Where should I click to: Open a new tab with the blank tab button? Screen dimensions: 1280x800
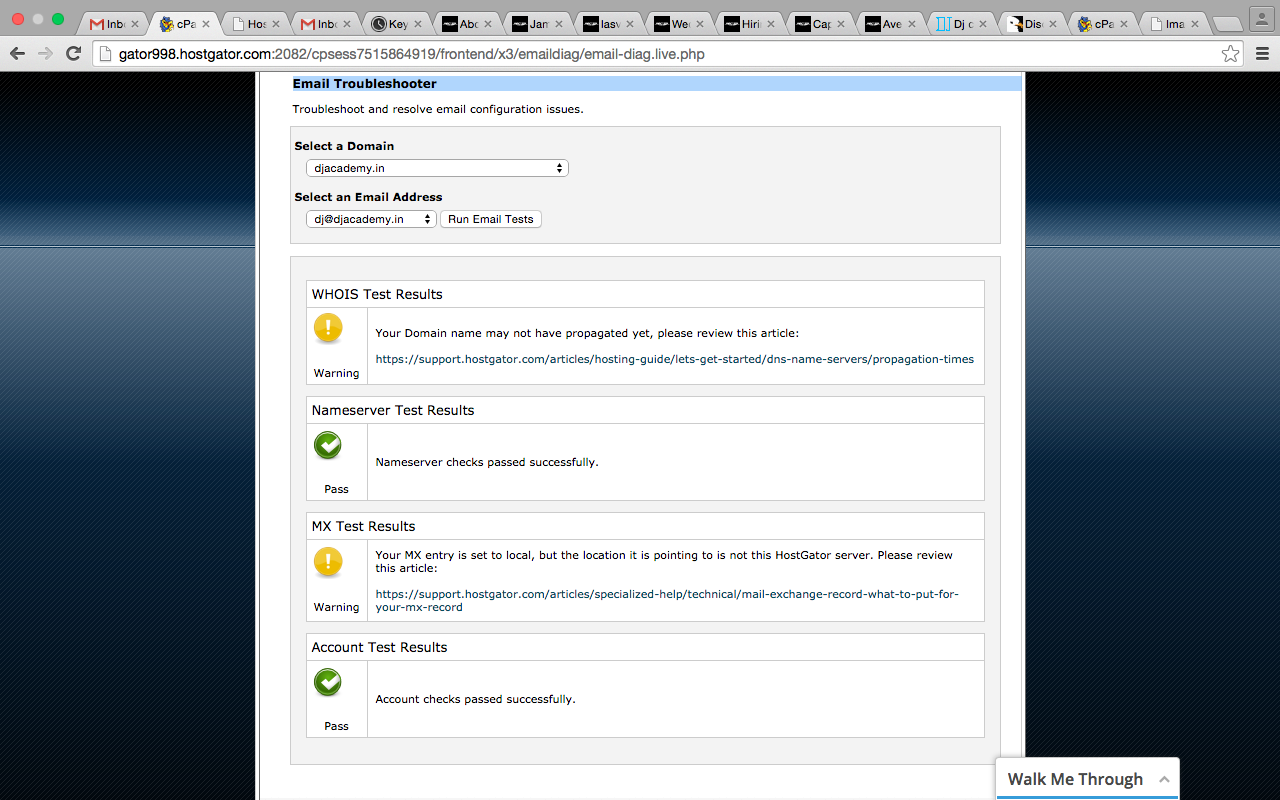coord(1227,25)
